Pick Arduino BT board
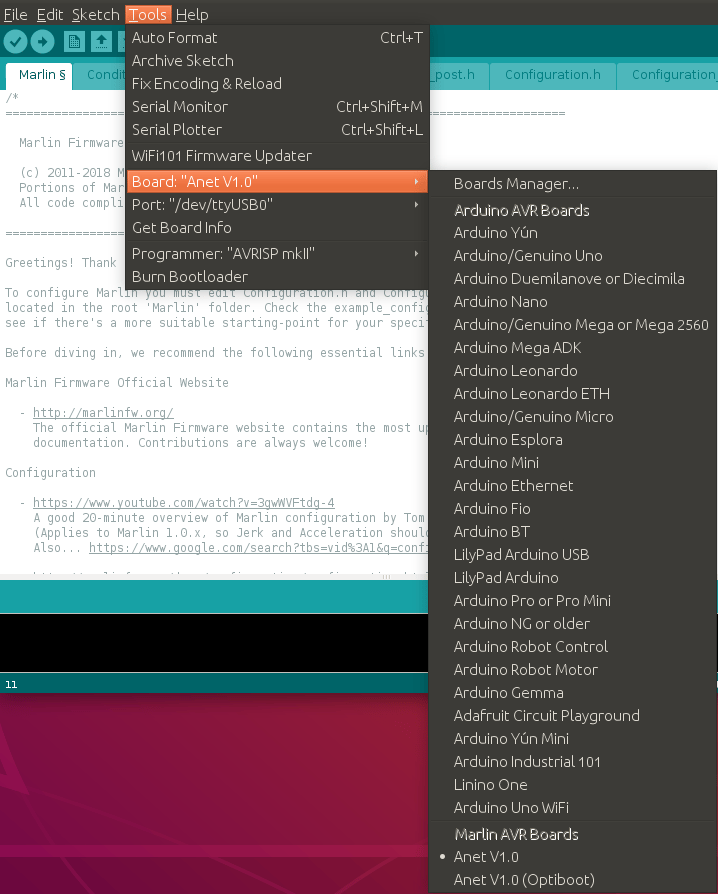The height and width of the screenshot is (894, 718). point(573,531)
